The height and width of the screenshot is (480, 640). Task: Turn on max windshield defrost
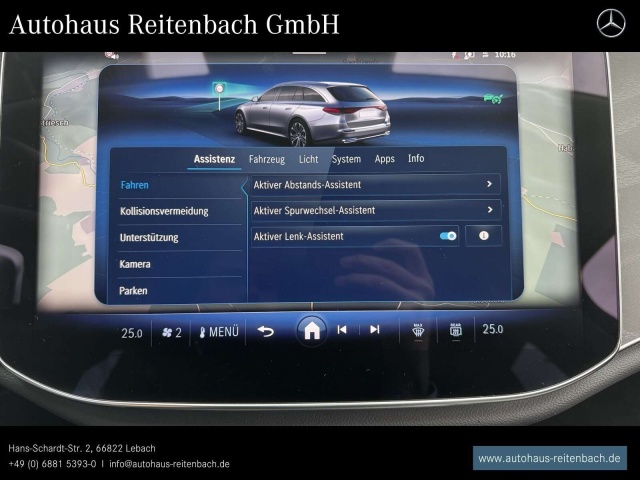pos(418,331)
